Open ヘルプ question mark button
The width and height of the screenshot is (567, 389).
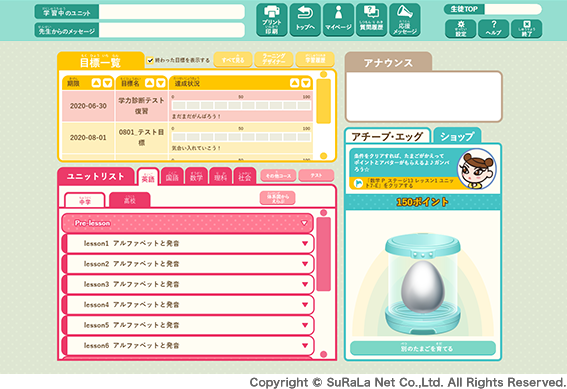pyautogui.click(x=494, y=29)
